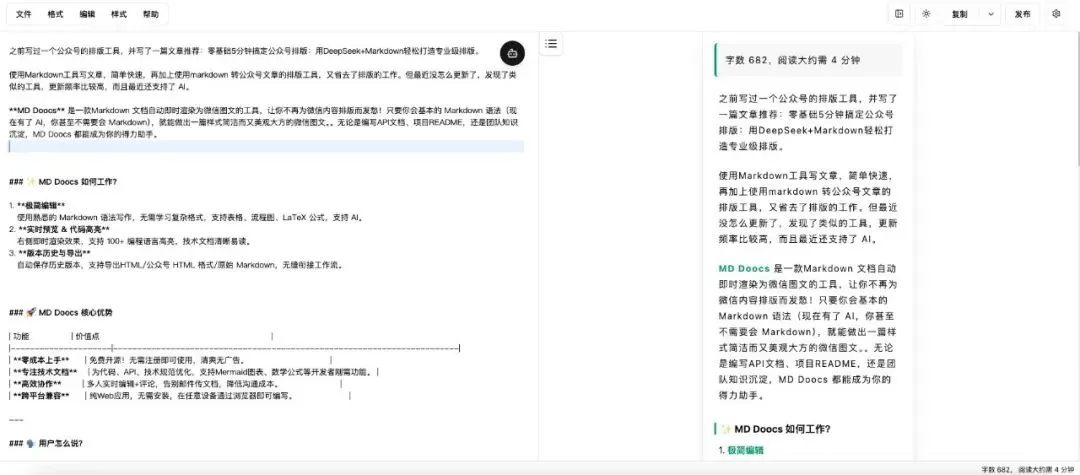
Task: Click the 发布 button
Action: point(1022,14)
